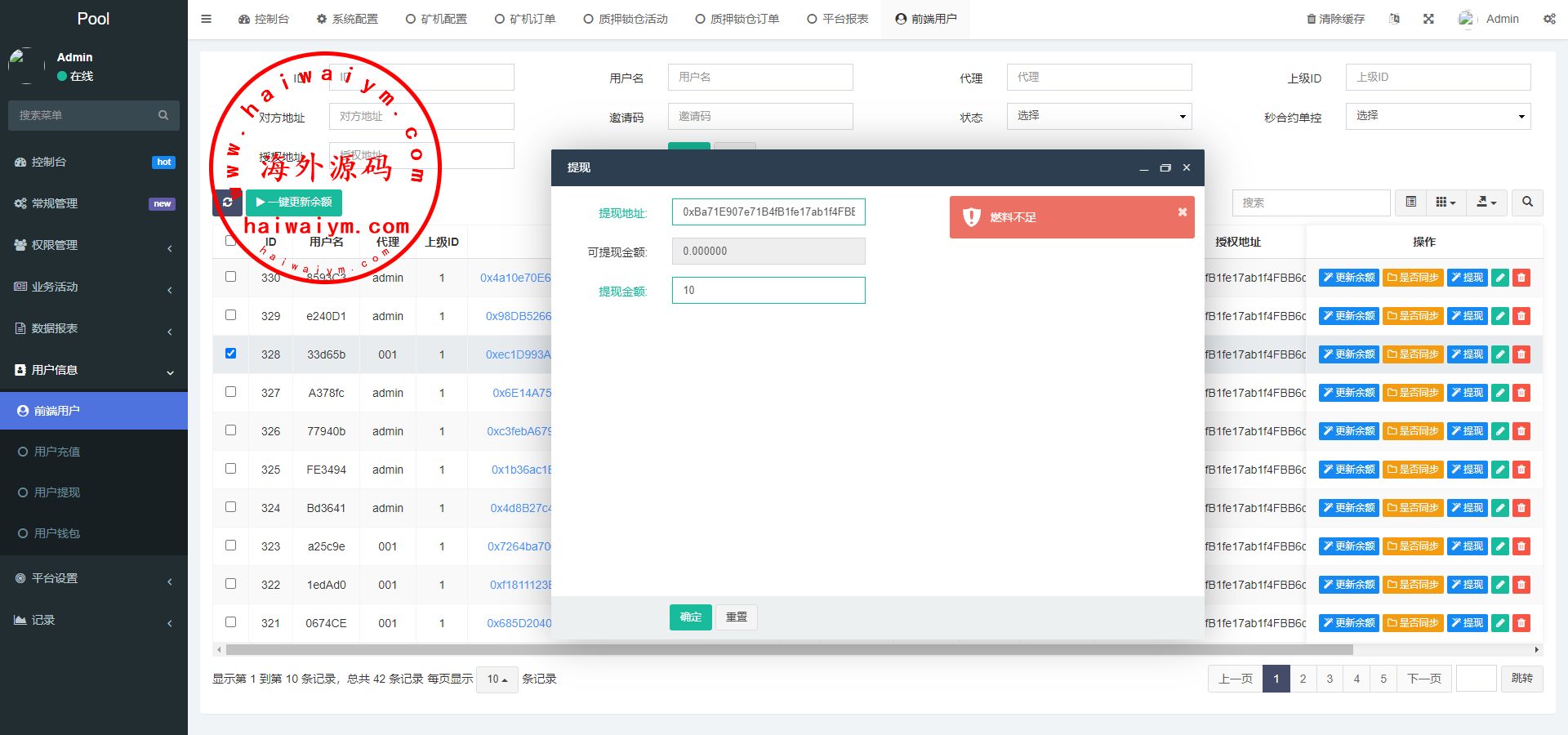1568x735 pixels.
Task: Click the green edit icon for row 328
Action: [1499, 354]
